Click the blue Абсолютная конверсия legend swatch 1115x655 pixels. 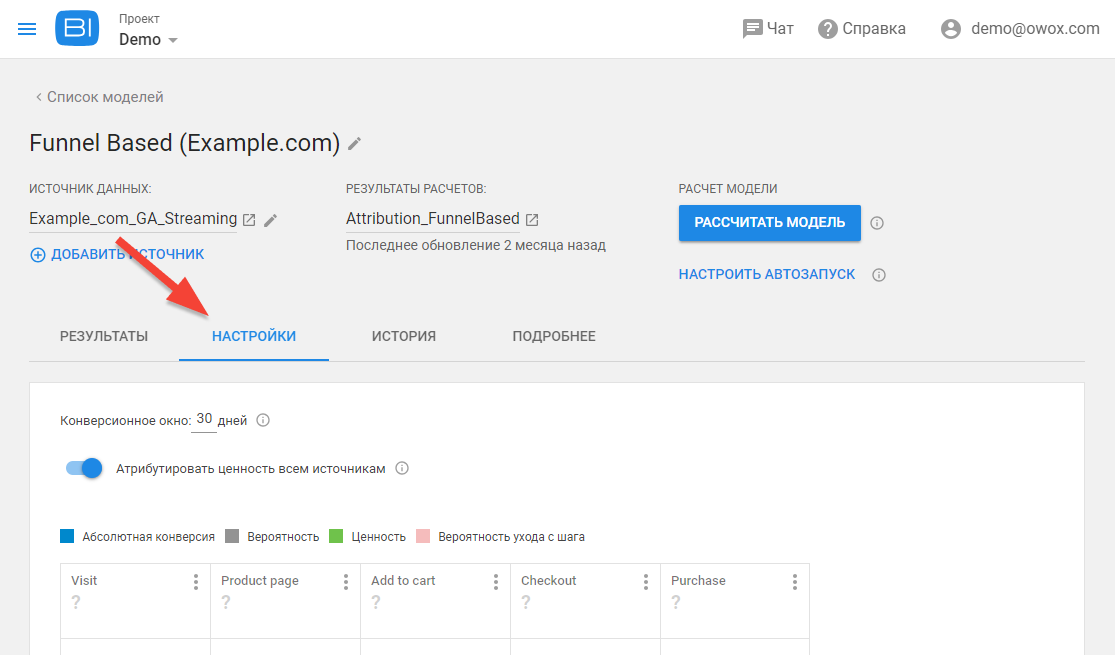click(66, 536)
